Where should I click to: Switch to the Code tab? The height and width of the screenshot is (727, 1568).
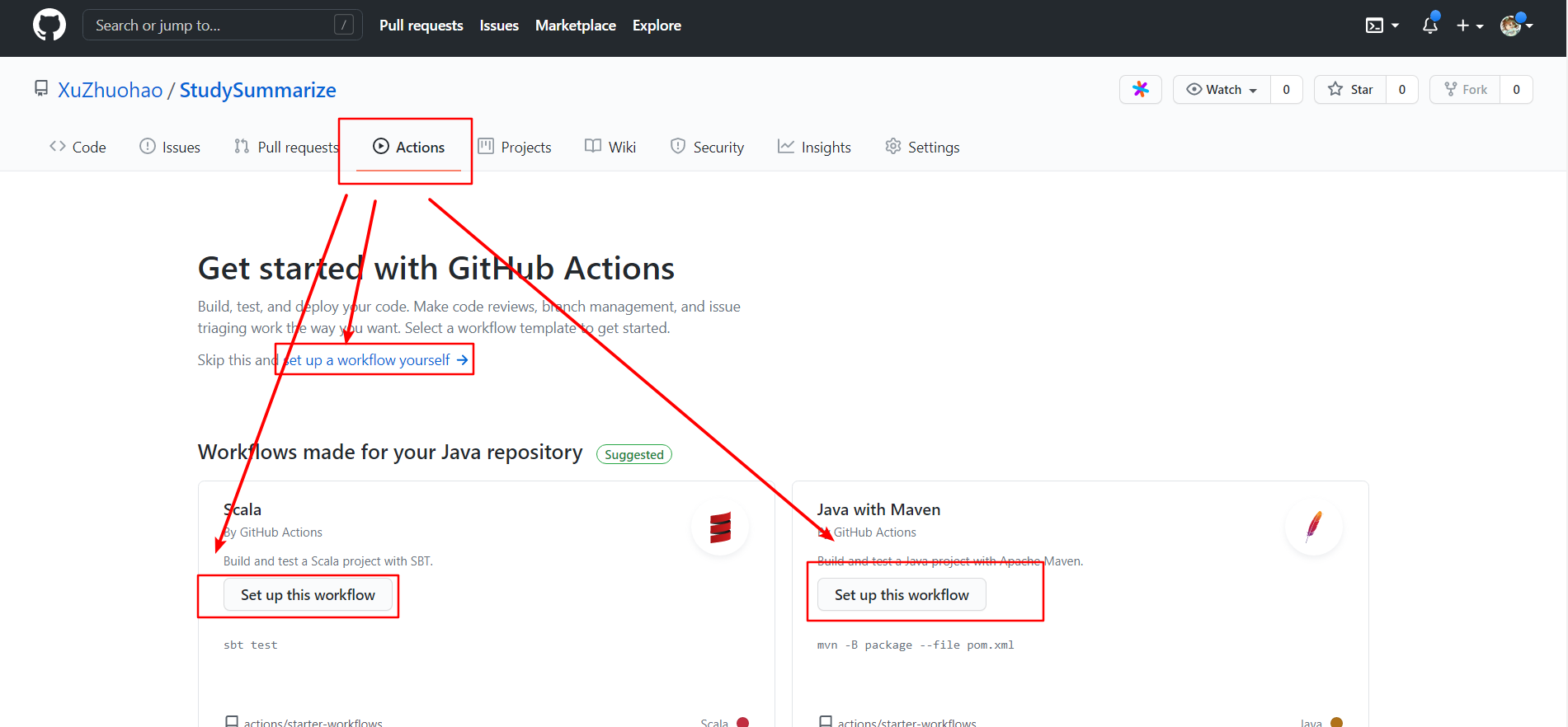point(78,147)
